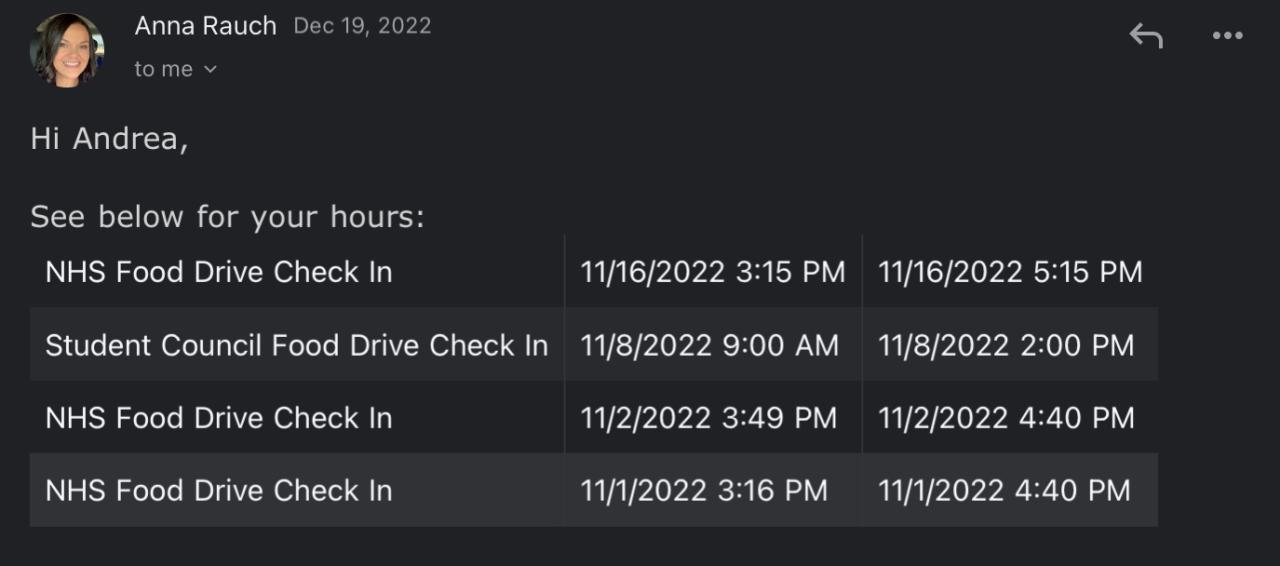Click NHS Food Drive Check In on 11/16 row
1280x566 pixels.
[218, 272]
